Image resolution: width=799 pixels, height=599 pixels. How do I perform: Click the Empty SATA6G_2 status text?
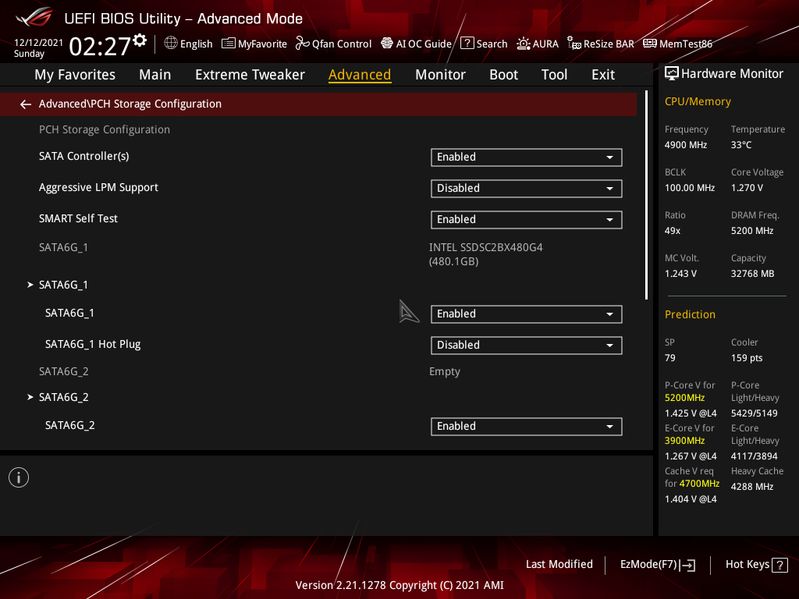[444, 372]
